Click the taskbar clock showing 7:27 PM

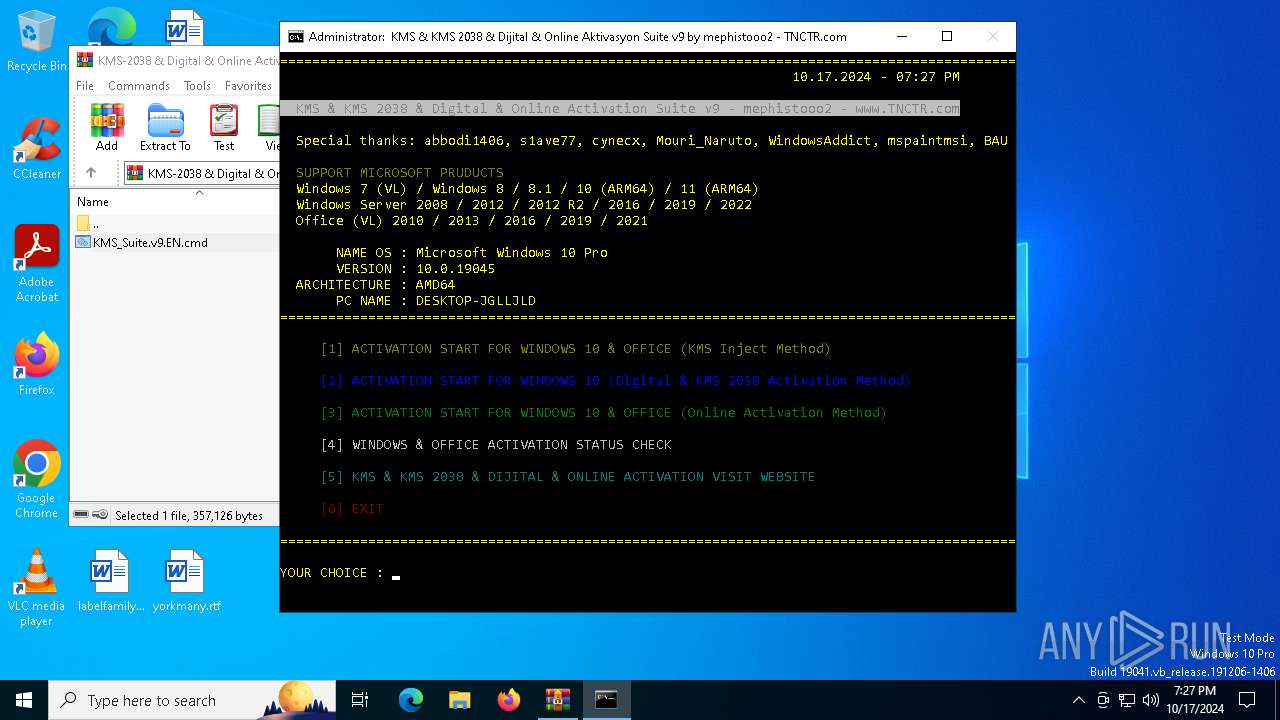coord(1195,700)
